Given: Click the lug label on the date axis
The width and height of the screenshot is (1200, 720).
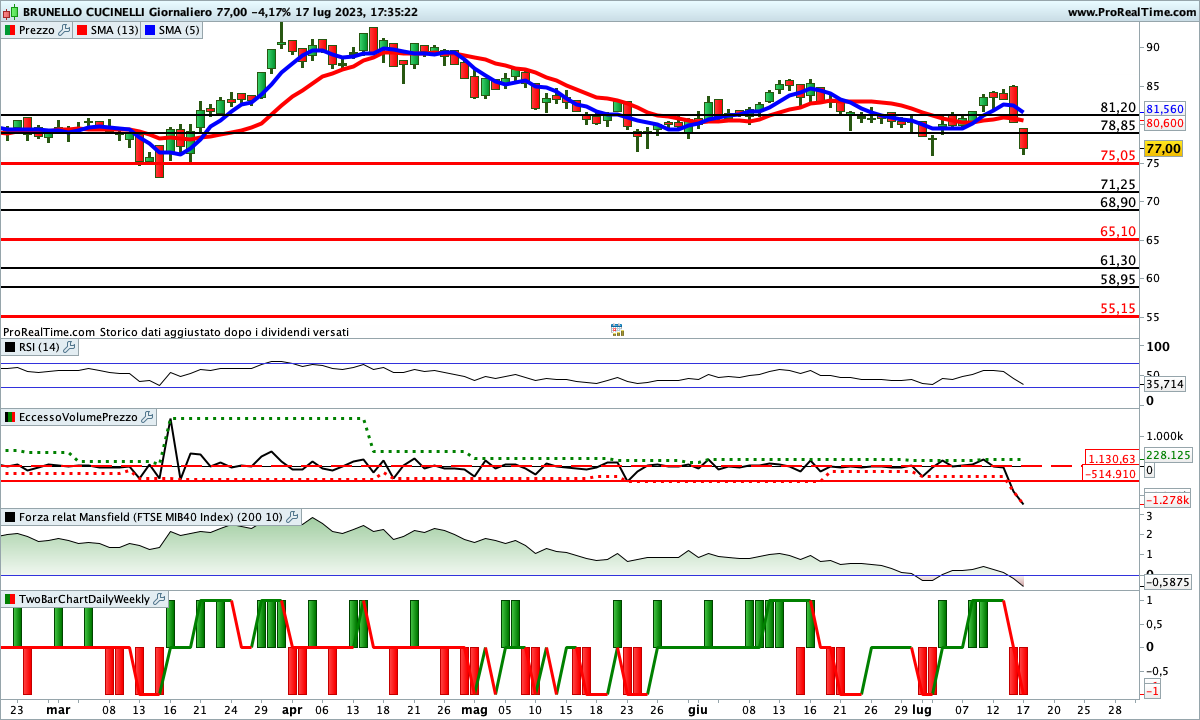Looking at the screenshot, I should pyautogui.click(x=921, y=709).
